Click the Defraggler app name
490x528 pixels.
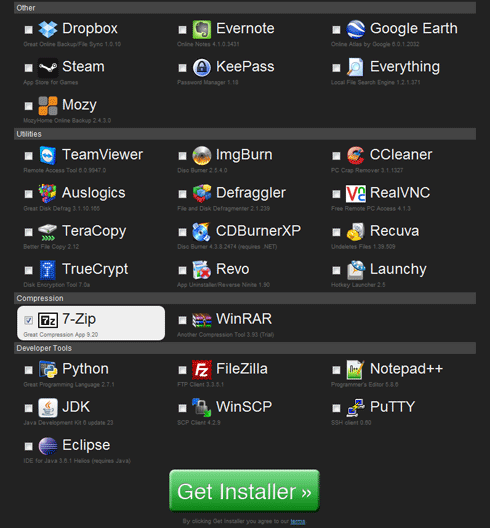click(251, 193)
